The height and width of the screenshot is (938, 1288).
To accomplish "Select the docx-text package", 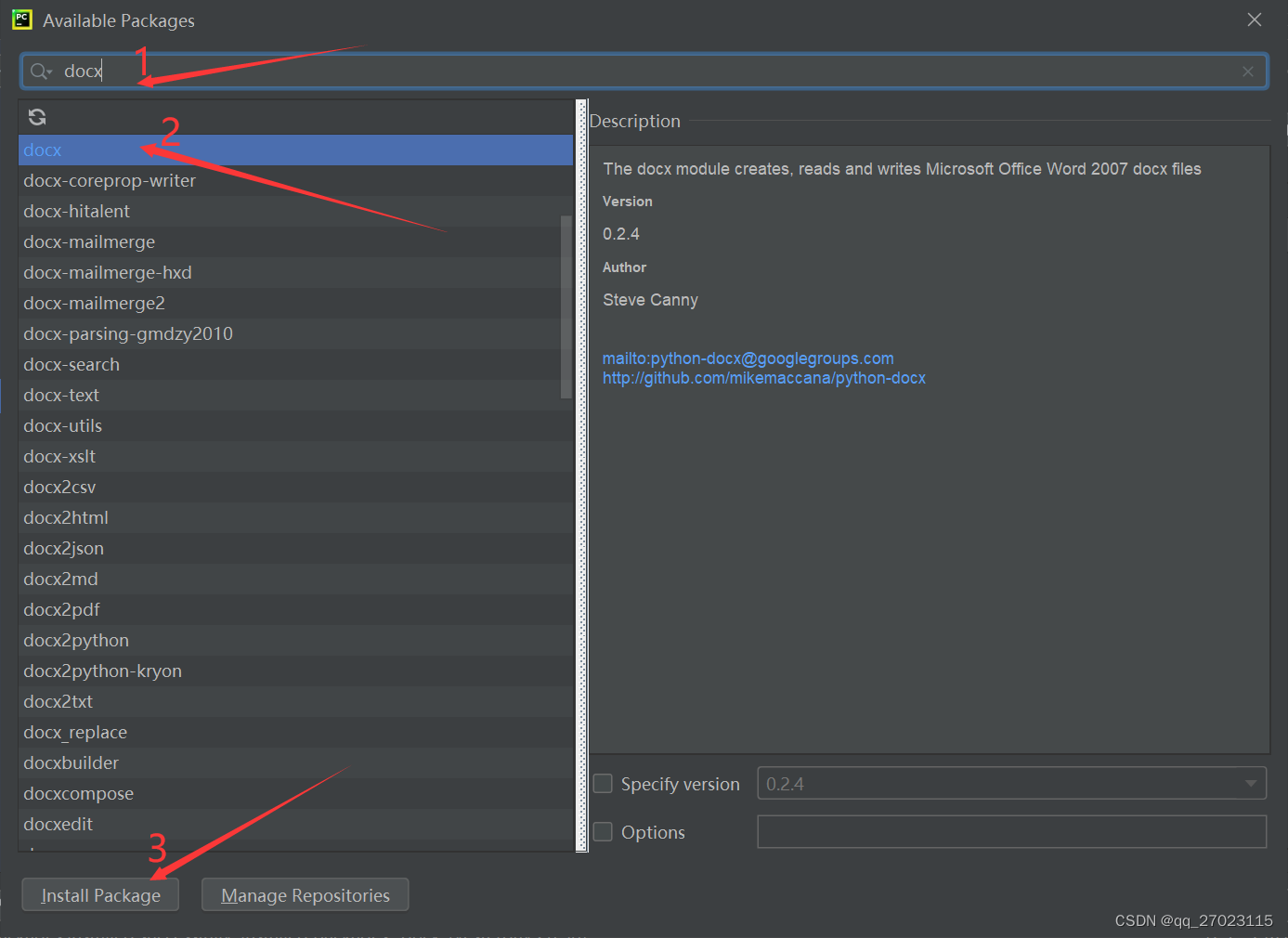I will point(296,396).
